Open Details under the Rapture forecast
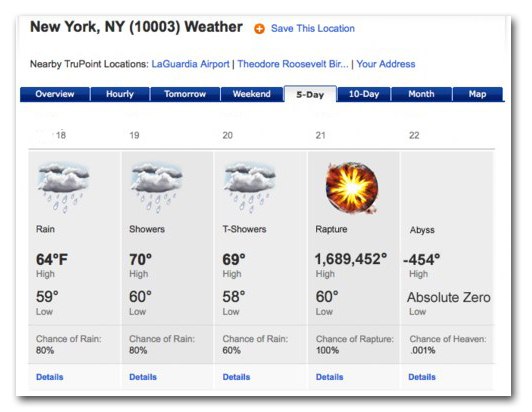 coord(329,377)
